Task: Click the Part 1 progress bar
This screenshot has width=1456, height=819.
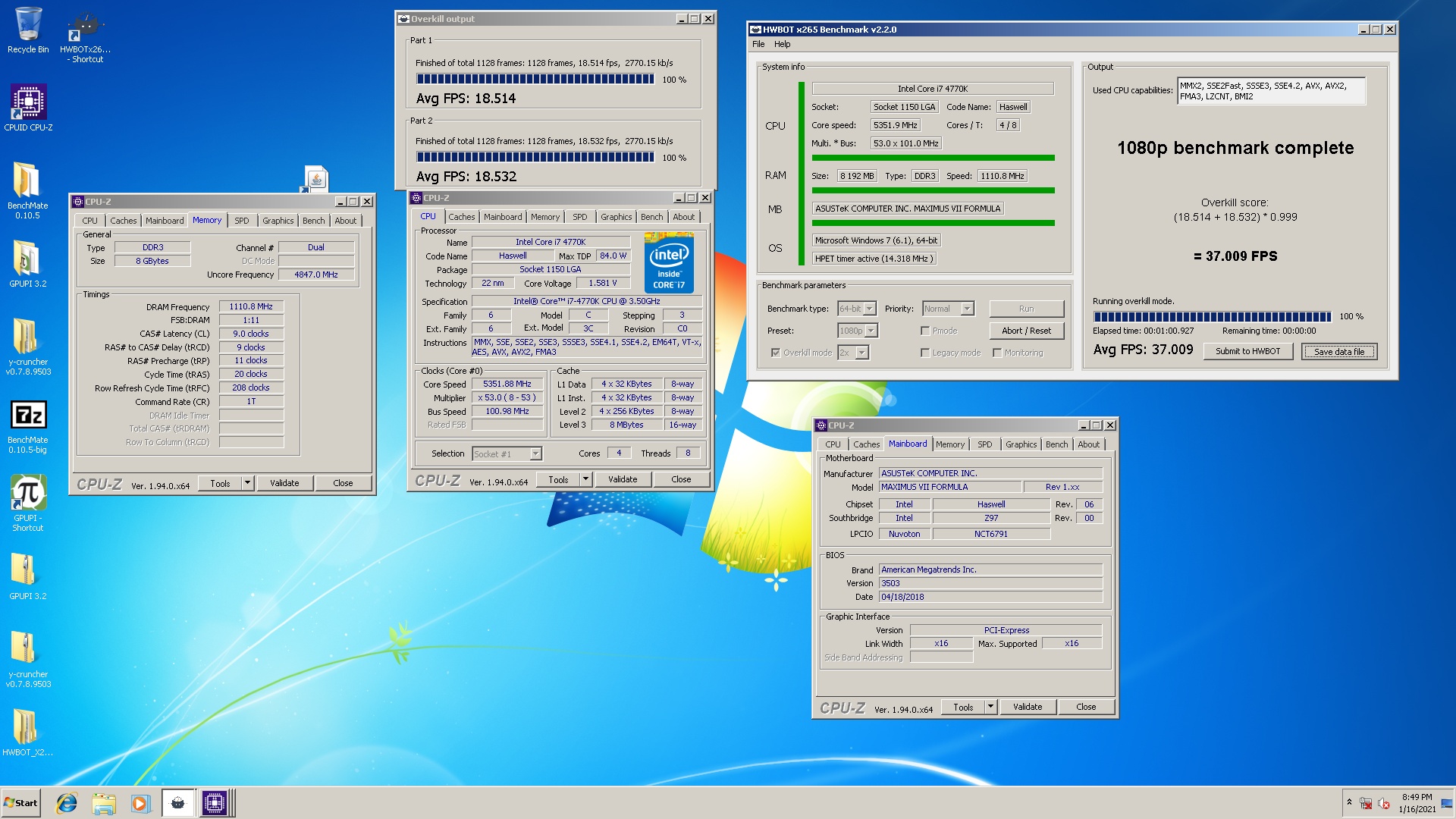Action: tap(535, 79)
